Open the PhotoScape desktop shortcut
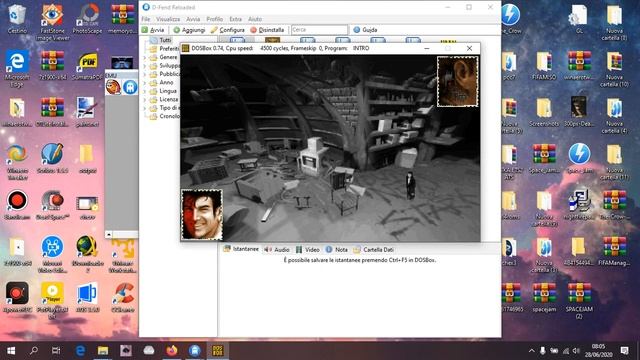The height and width of the screenshot is (360, 640). (x=87, y=19)
